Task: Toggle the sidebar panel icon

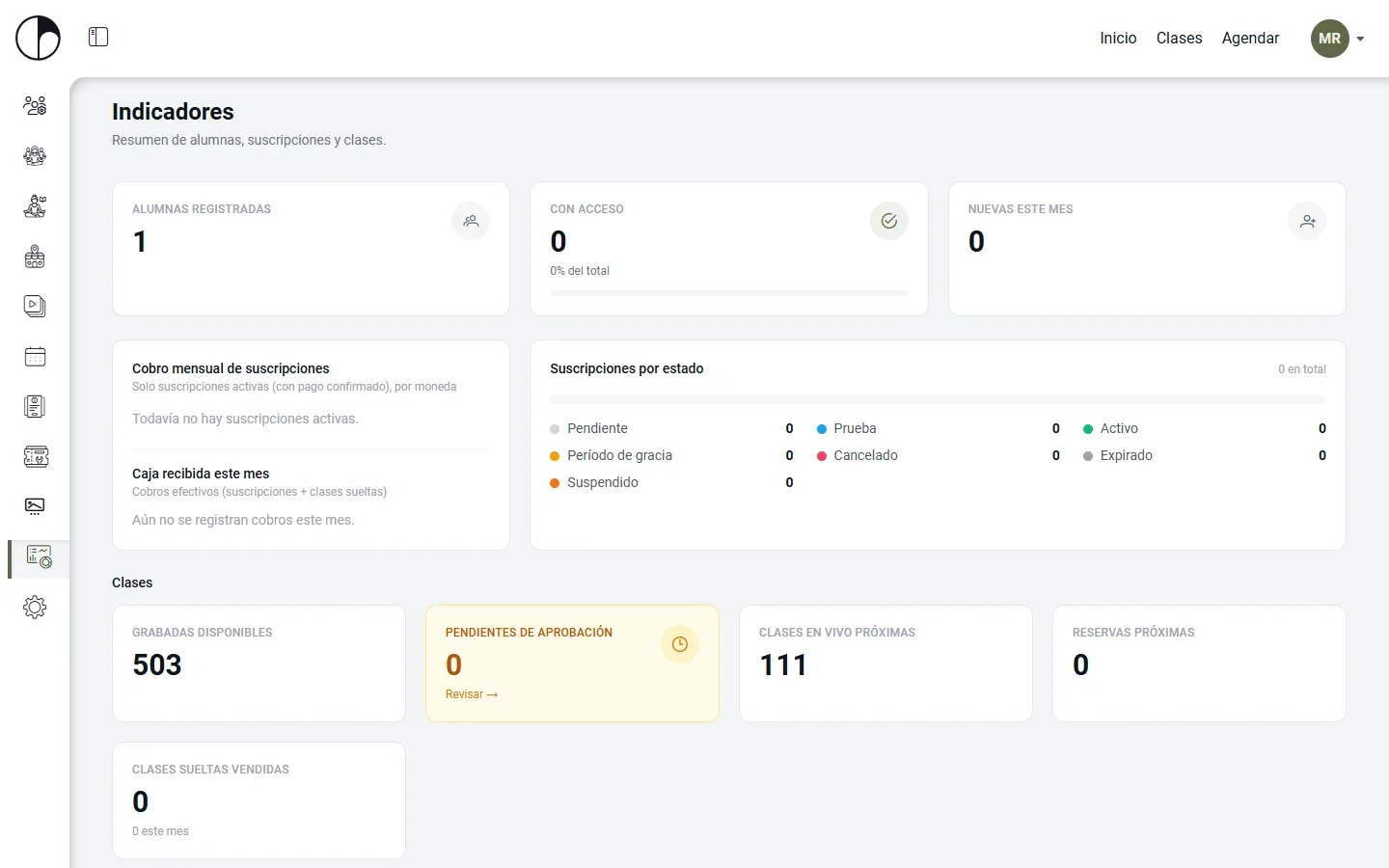Action: (x=98, y=38)
